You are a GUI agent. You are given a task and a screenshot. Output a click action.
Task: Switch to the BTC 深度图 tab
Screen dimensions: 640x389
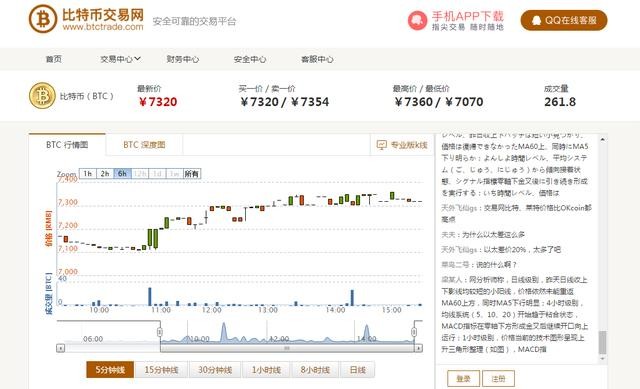(x=144, y=145)
